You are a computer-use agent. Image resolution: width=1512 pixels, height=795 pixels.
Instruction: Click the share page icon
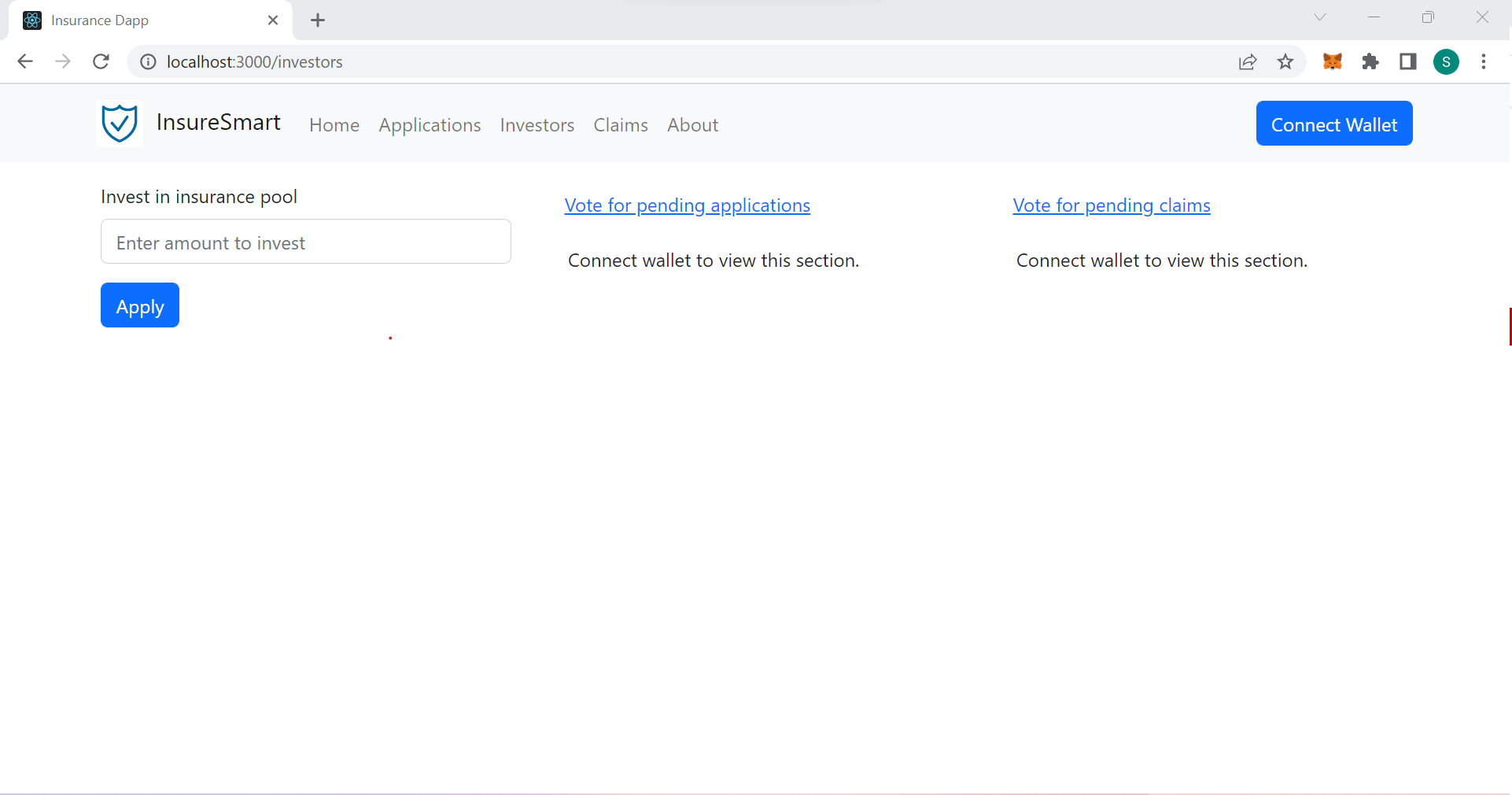(x=1248, y=61)
